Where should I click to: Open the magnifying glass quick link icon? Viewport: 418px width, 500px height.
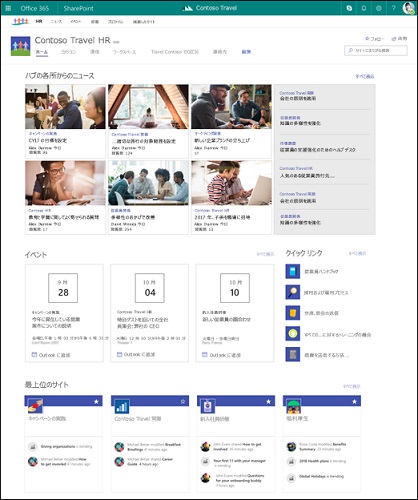[x=293, y=292]
